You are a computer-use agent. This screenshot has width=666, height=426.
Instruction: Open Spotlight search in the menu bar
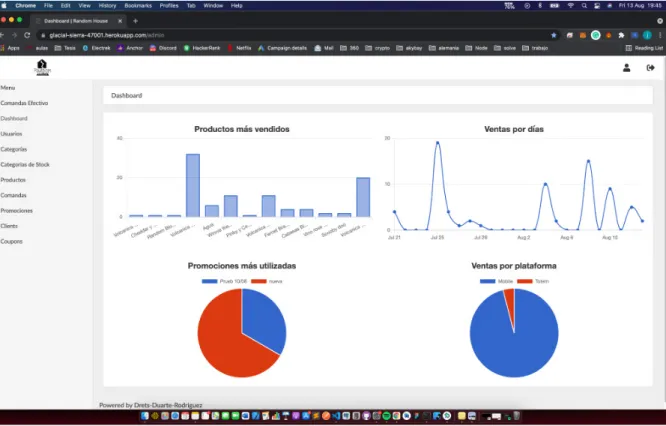point(584,6)
